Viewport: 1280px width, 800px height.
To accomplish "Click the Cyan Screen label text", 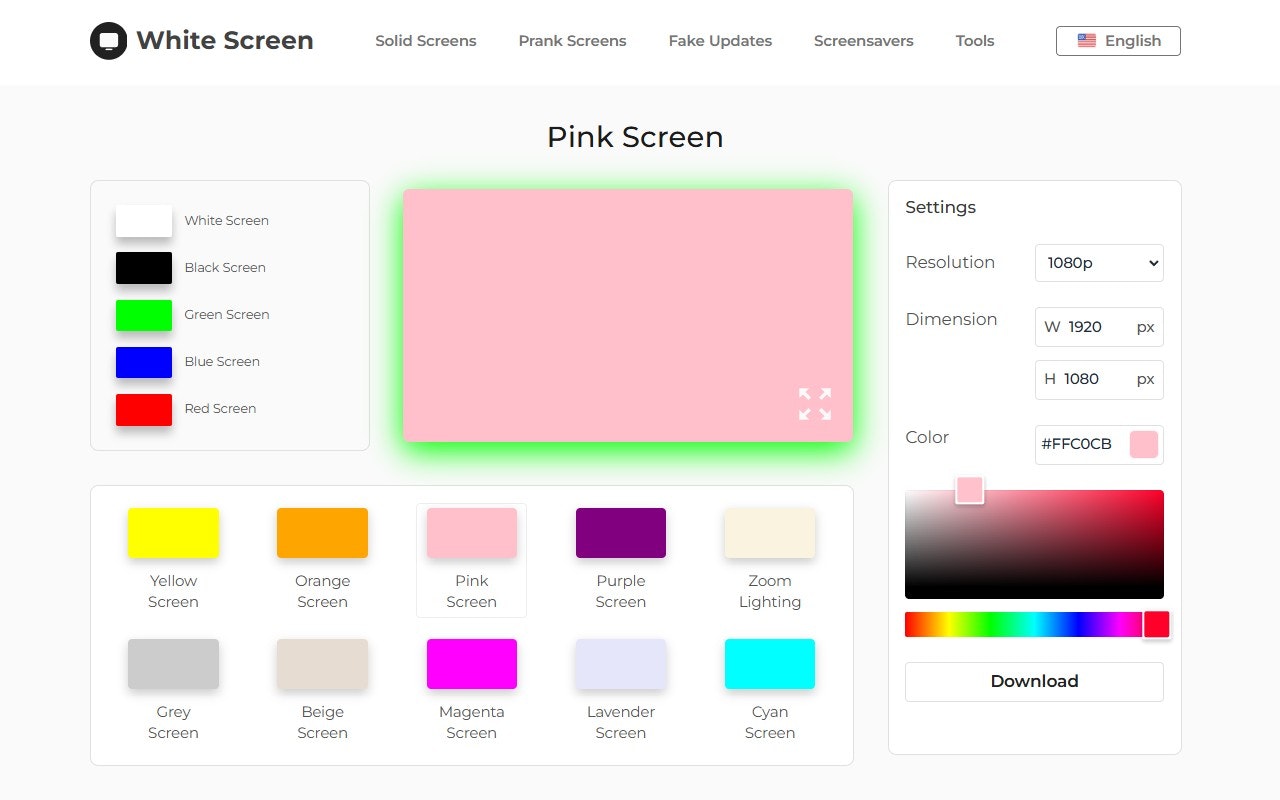I will (x=770, y=722).
